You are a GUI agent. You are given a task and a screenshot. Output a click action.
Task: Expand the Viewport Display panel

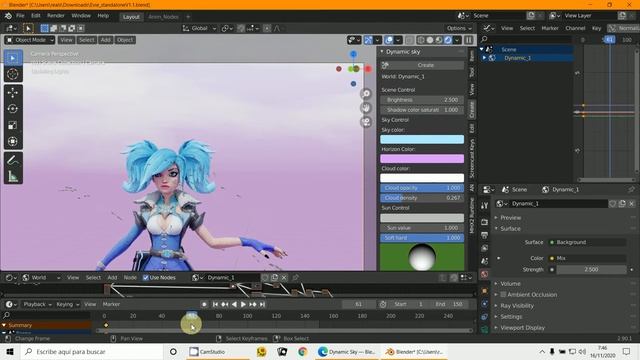(522, 327)
